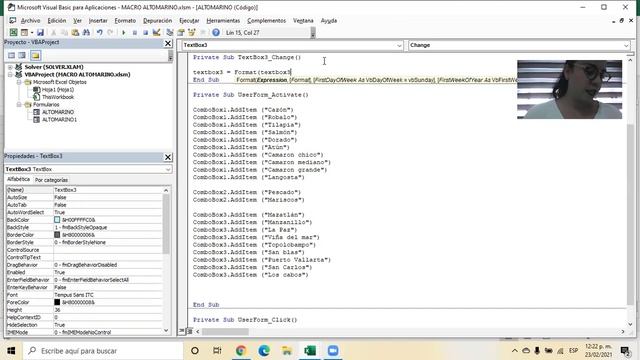Collapse the VBAProject (MACRO ALTOMARINO.xlsm) node
This screenshot has height=360, width=640.
10,74
